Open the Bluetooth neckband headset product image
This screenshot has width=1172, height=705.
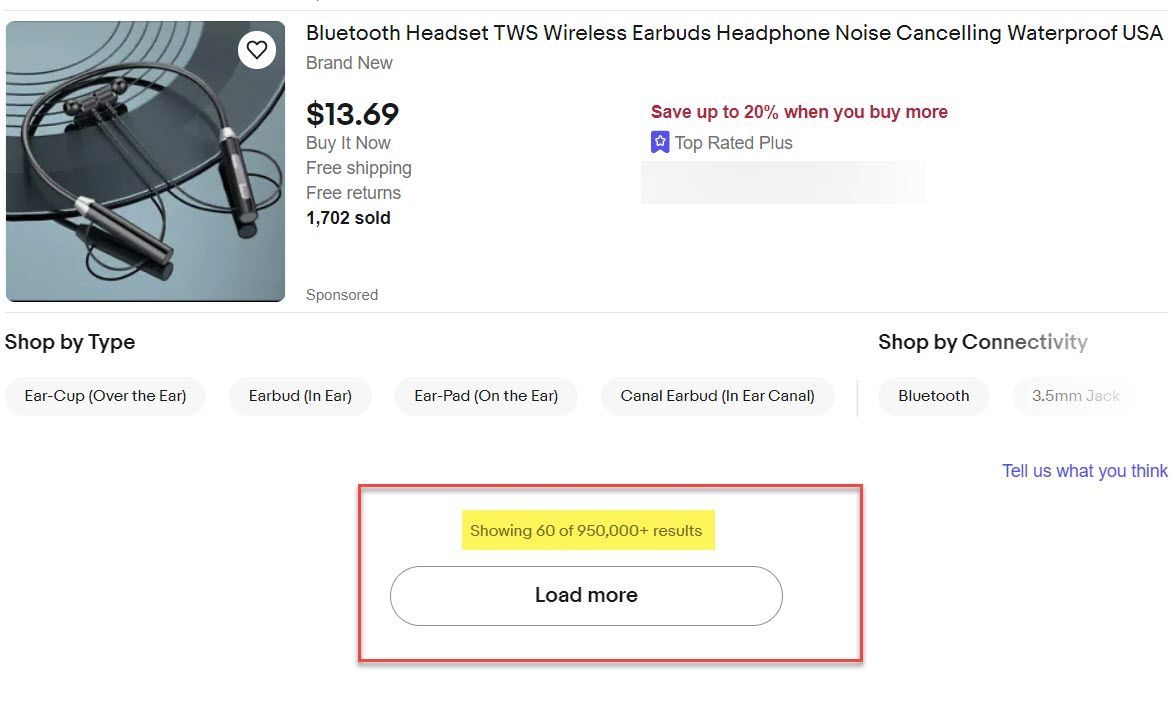click(x=145, y=161)
